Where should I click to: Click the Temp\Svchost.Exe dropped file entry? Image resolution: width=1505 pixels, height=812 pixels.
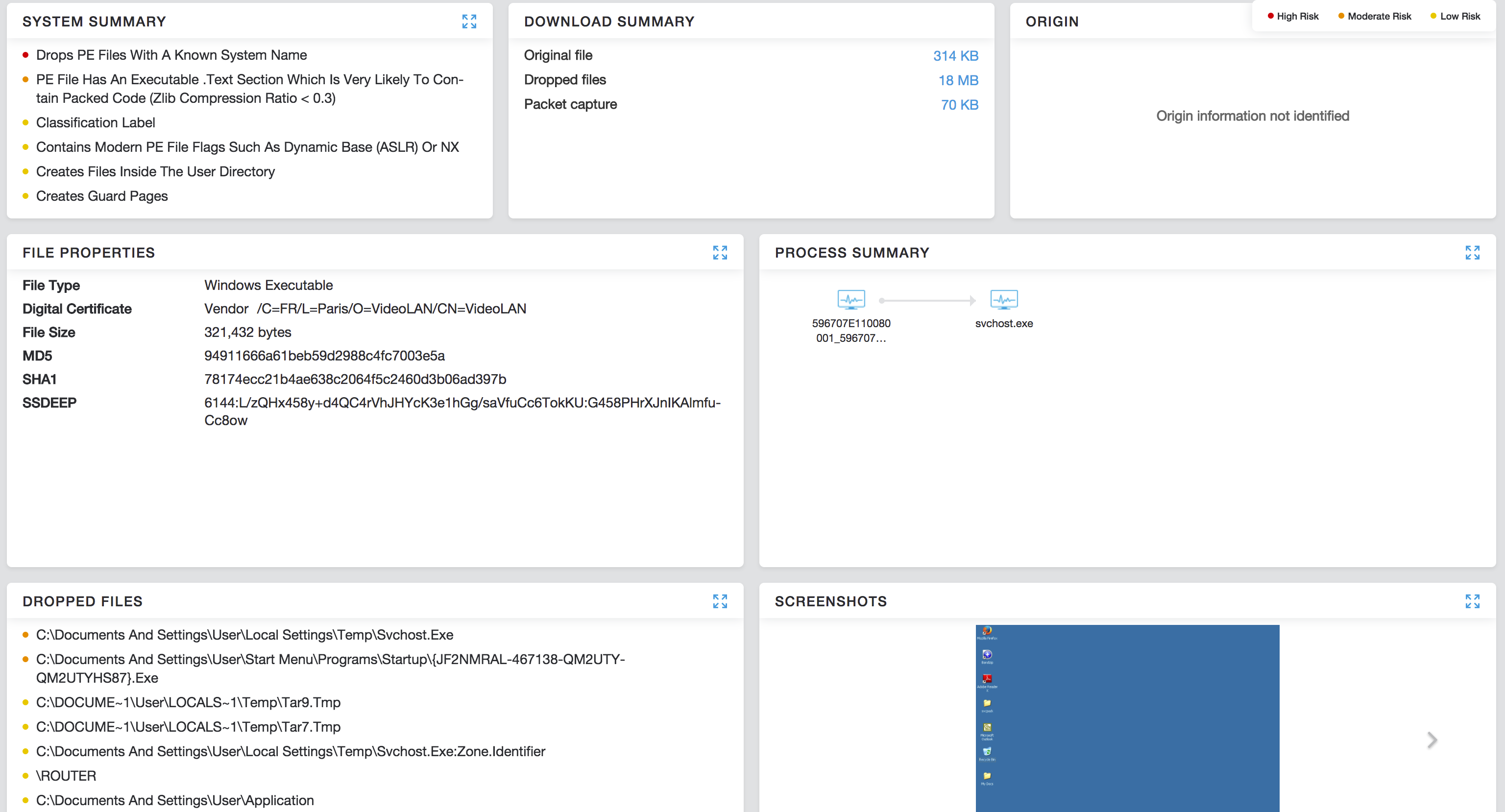point(244,635)
